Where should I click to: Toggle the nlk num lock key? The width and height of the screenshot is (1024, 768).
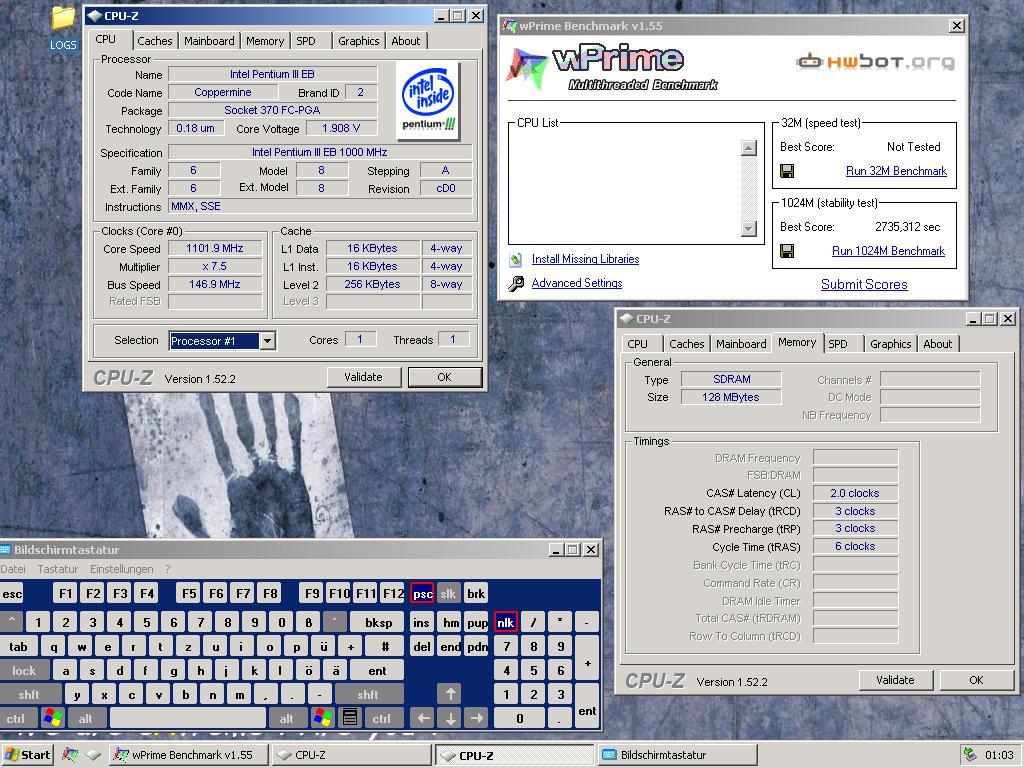[505, 622]
